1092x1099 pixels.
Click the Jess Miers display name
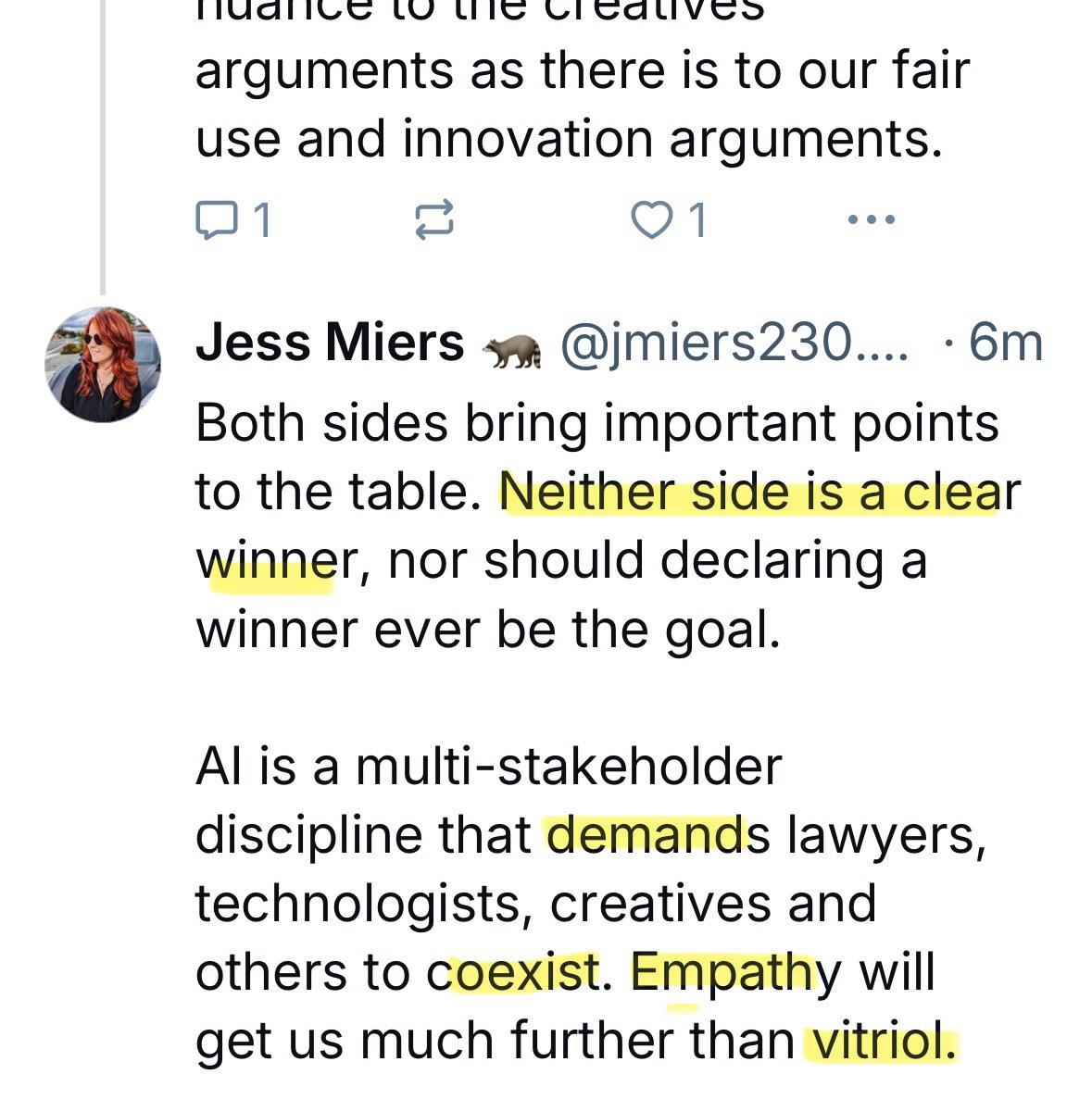coord(330,343)
